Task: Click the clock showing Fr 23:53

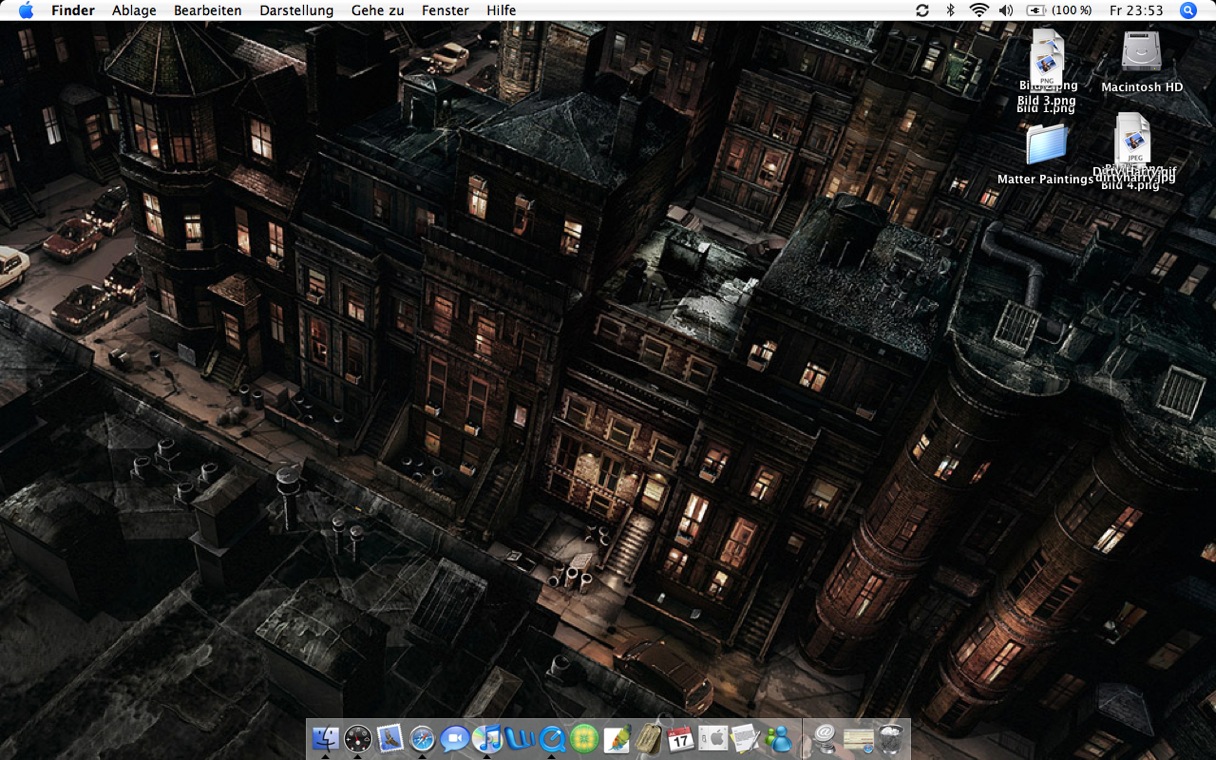Action: (x=1136, y=10)
